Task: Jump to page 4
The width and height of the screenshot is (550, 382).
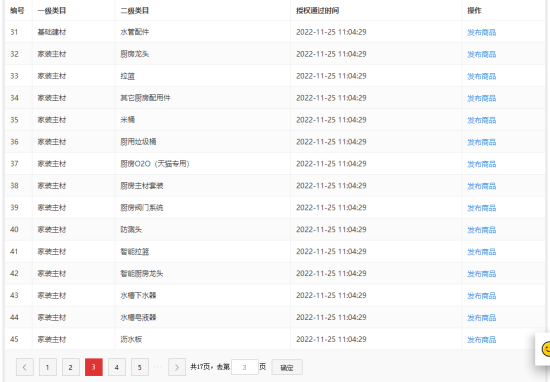Action: pyautogui.click(x=117, y=367)
